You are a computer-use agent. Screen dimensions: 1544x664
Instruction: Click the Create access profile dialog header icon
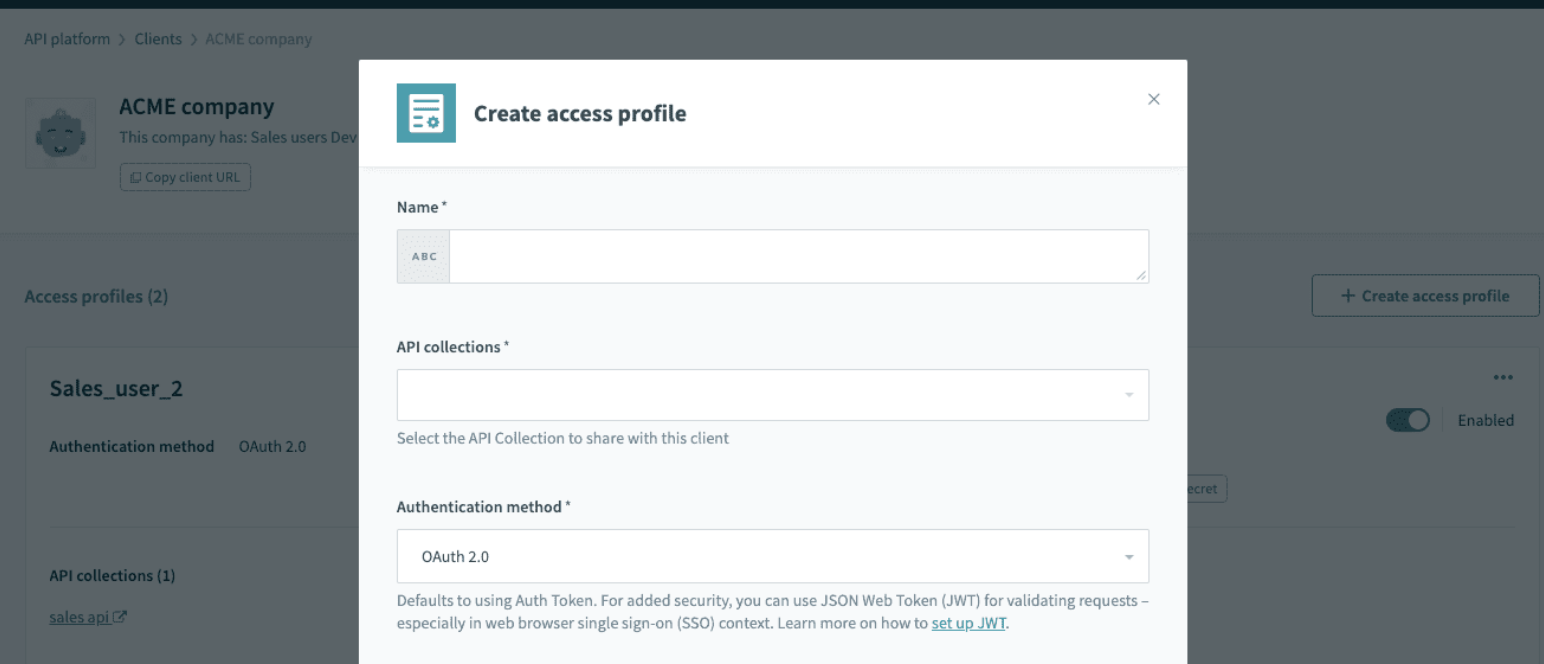tap(426, 113)
